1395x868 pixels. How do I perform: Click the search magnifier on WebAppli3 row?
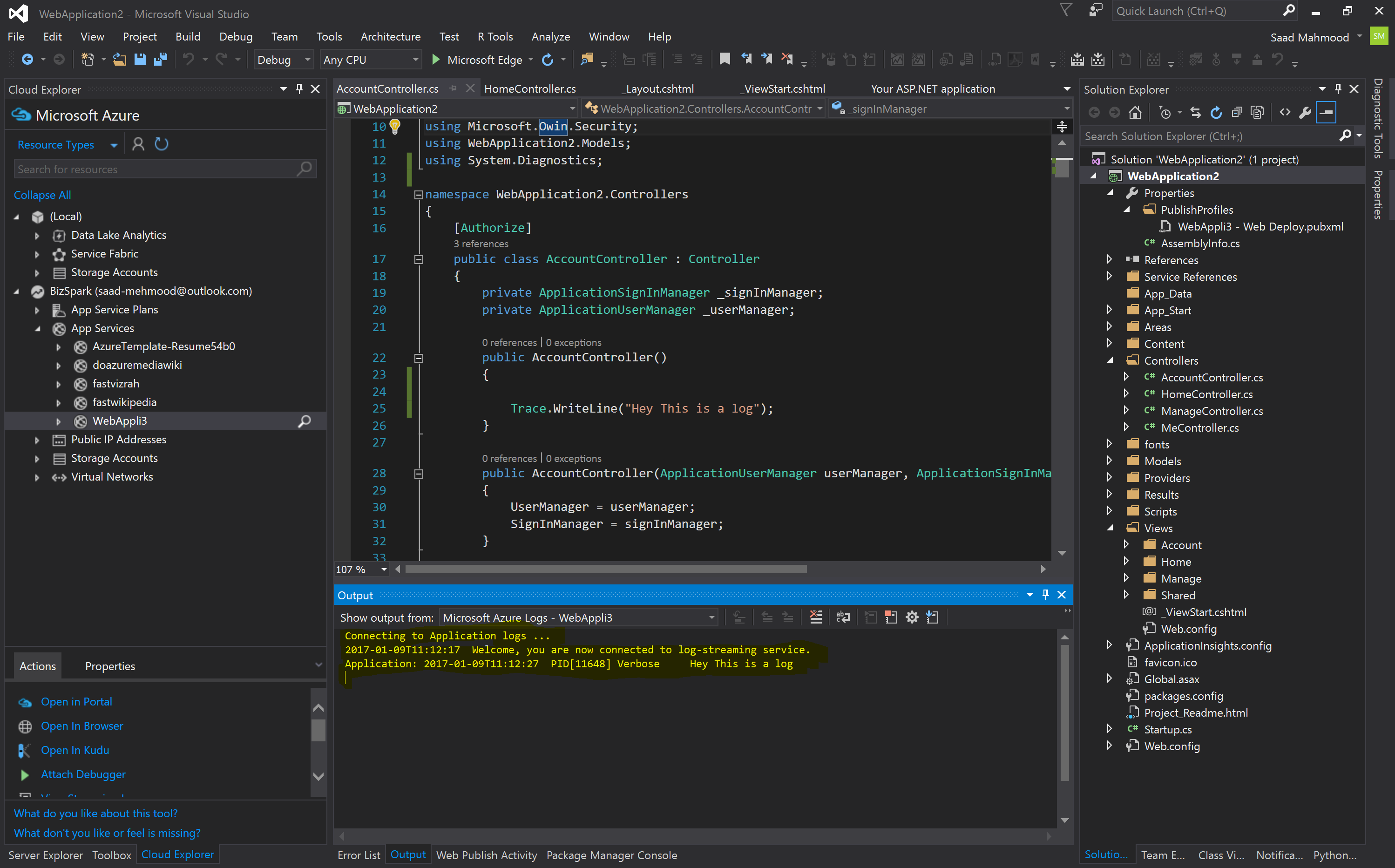[x=304, y=421]
